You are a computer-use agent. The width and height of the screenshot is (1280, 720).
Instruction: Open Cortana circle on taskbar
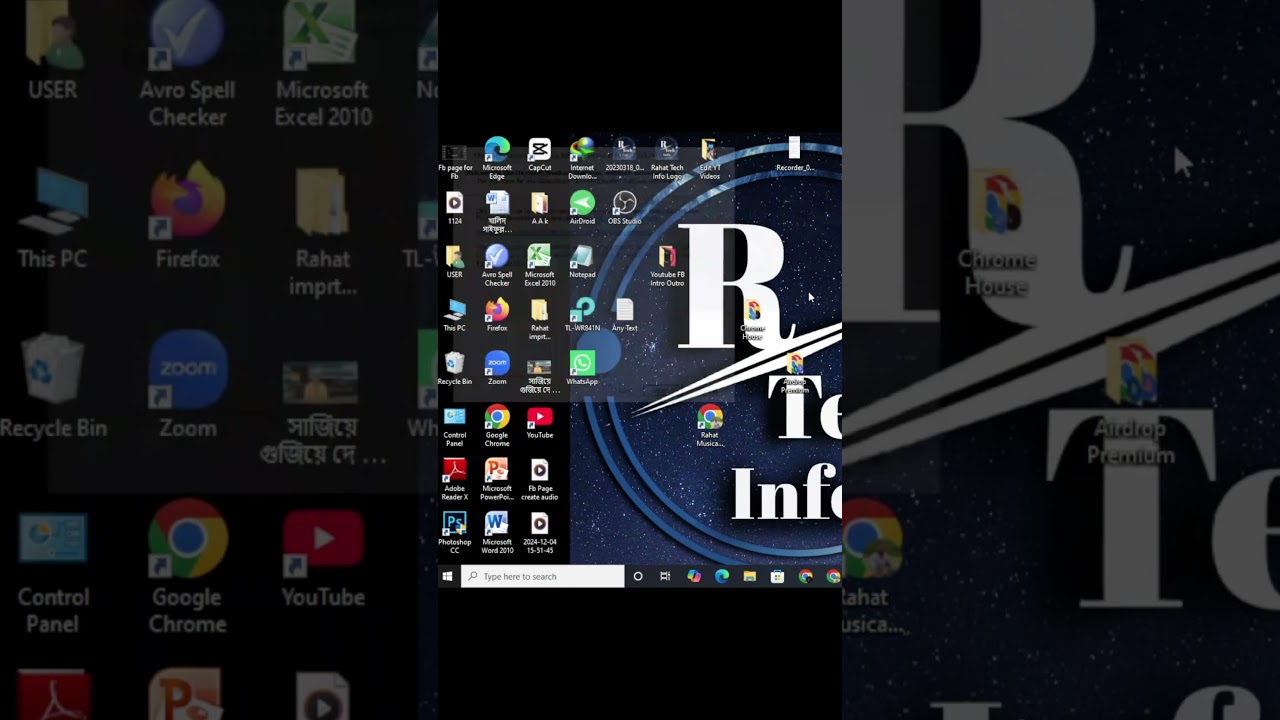638,576
